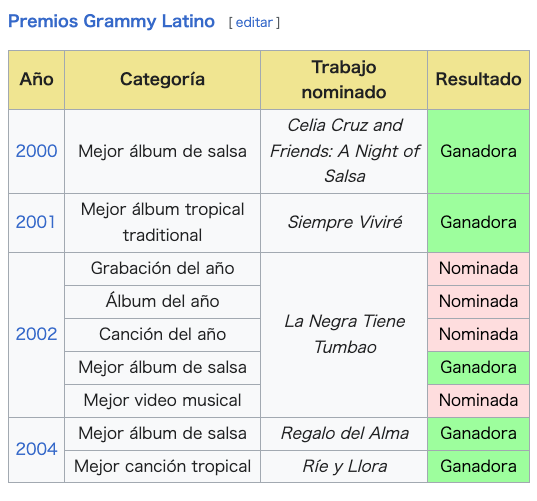Viewport: 537px width, 501px height.
Task: Select the Grabación del año cell
Action: pyautogui.click(x=162, y=268)
